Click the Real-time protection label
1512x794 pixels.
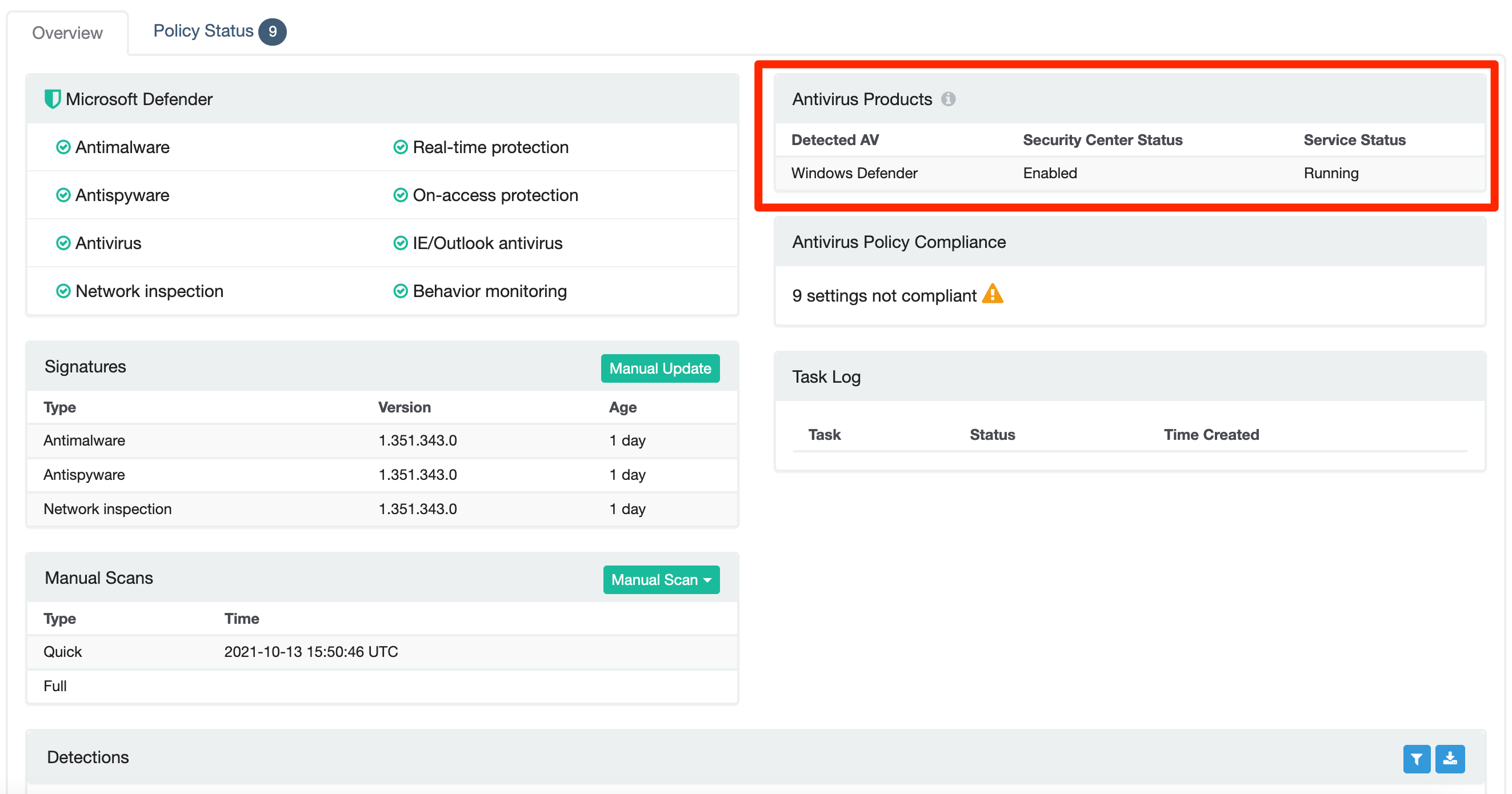pyautogui.click(x=491, y=147)
